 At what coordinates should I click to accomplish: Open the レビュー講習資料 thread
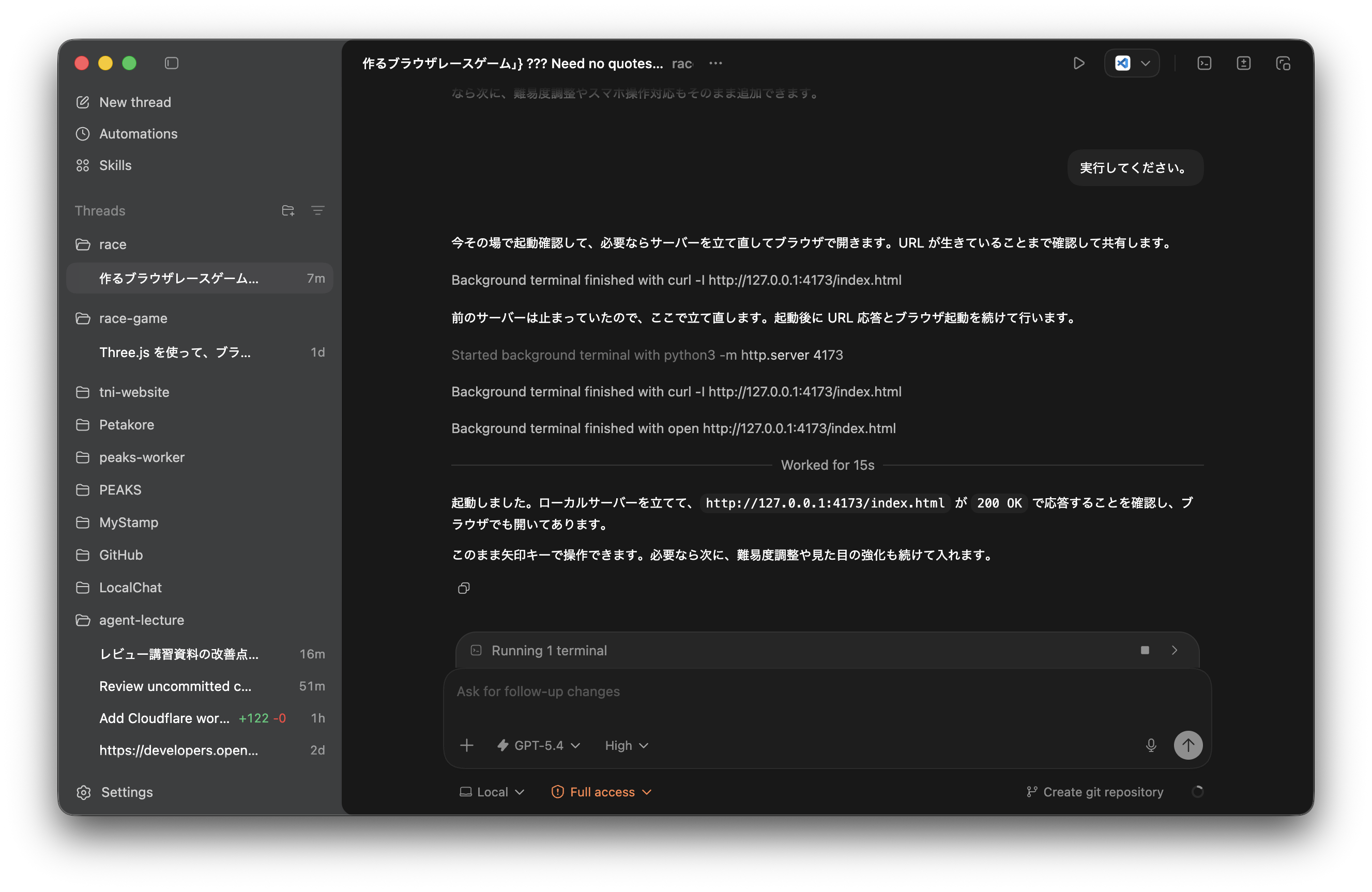(200, 654)
